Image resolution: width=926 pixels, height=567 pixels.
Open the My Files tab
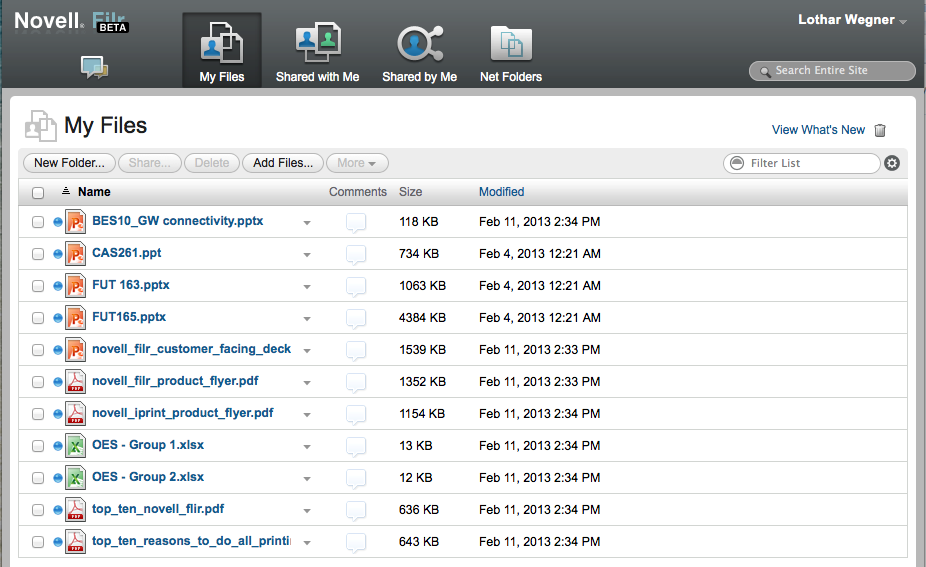click(x=221, y=51)
